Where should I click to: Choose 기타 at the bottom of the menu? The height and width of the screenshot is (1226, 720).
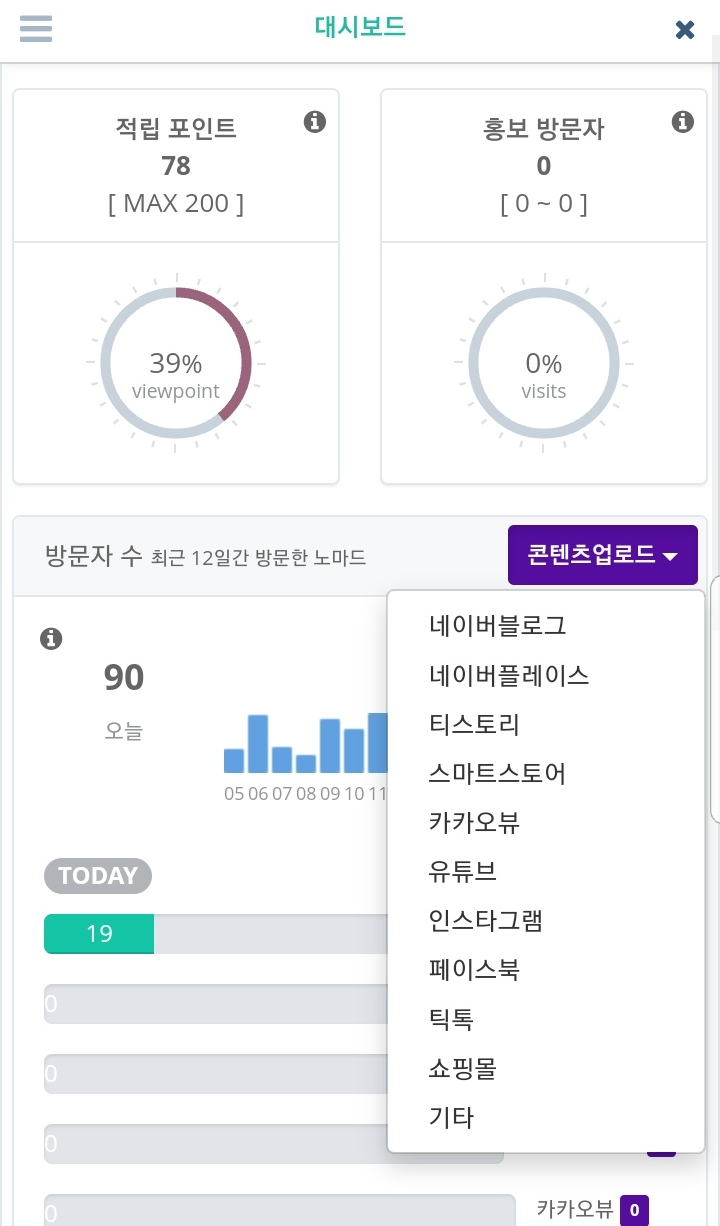[451, 1117]
